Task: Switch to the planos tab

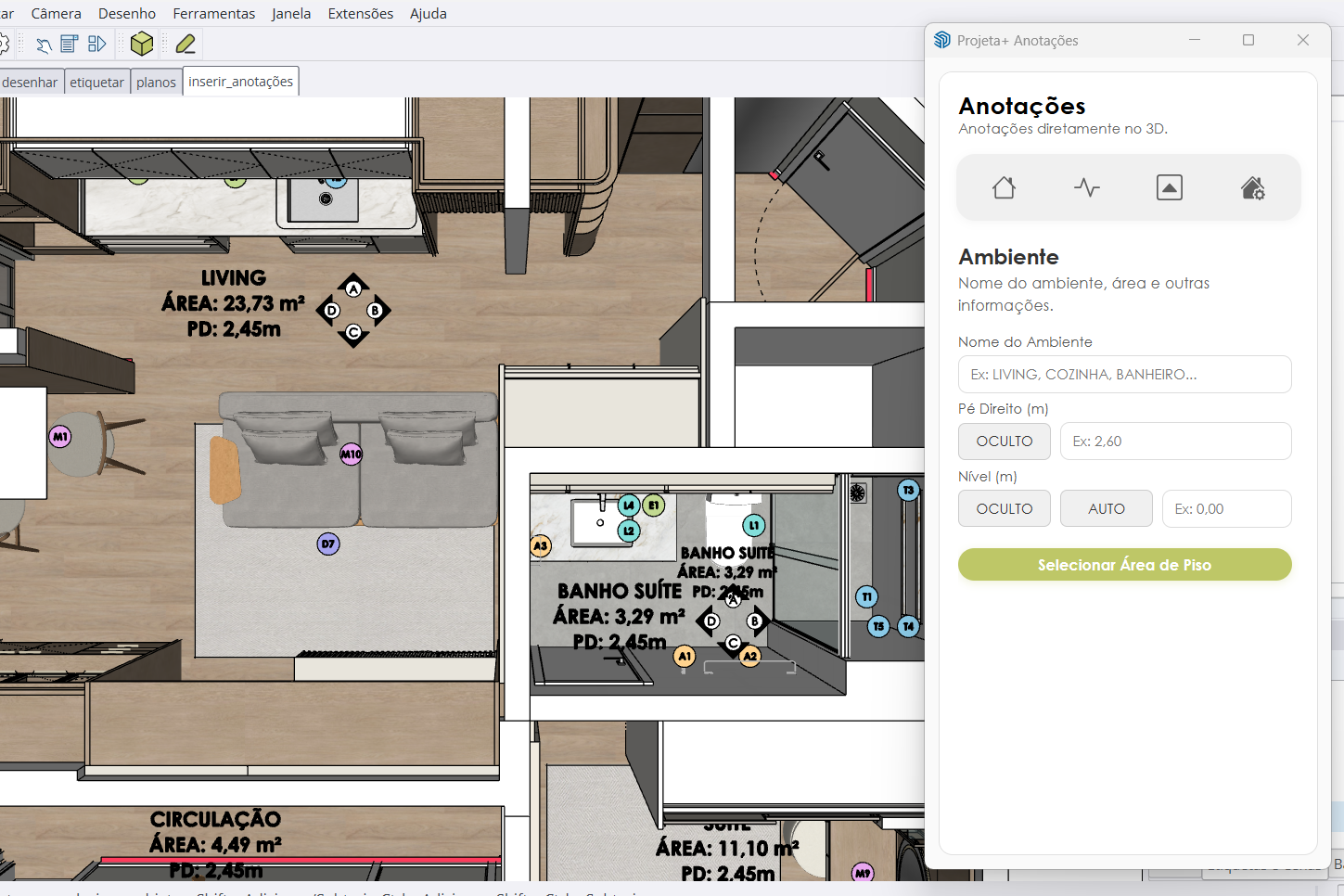Action: pos(156,83)
